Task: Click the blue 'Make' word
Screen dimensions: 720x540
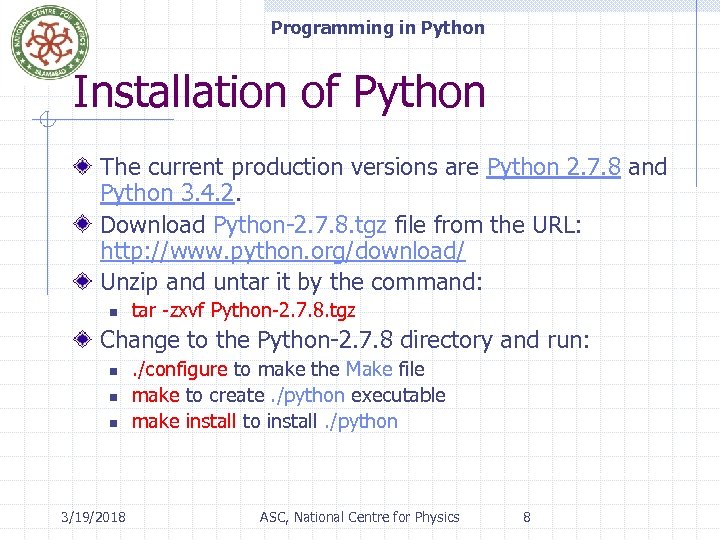Action: 369,369
